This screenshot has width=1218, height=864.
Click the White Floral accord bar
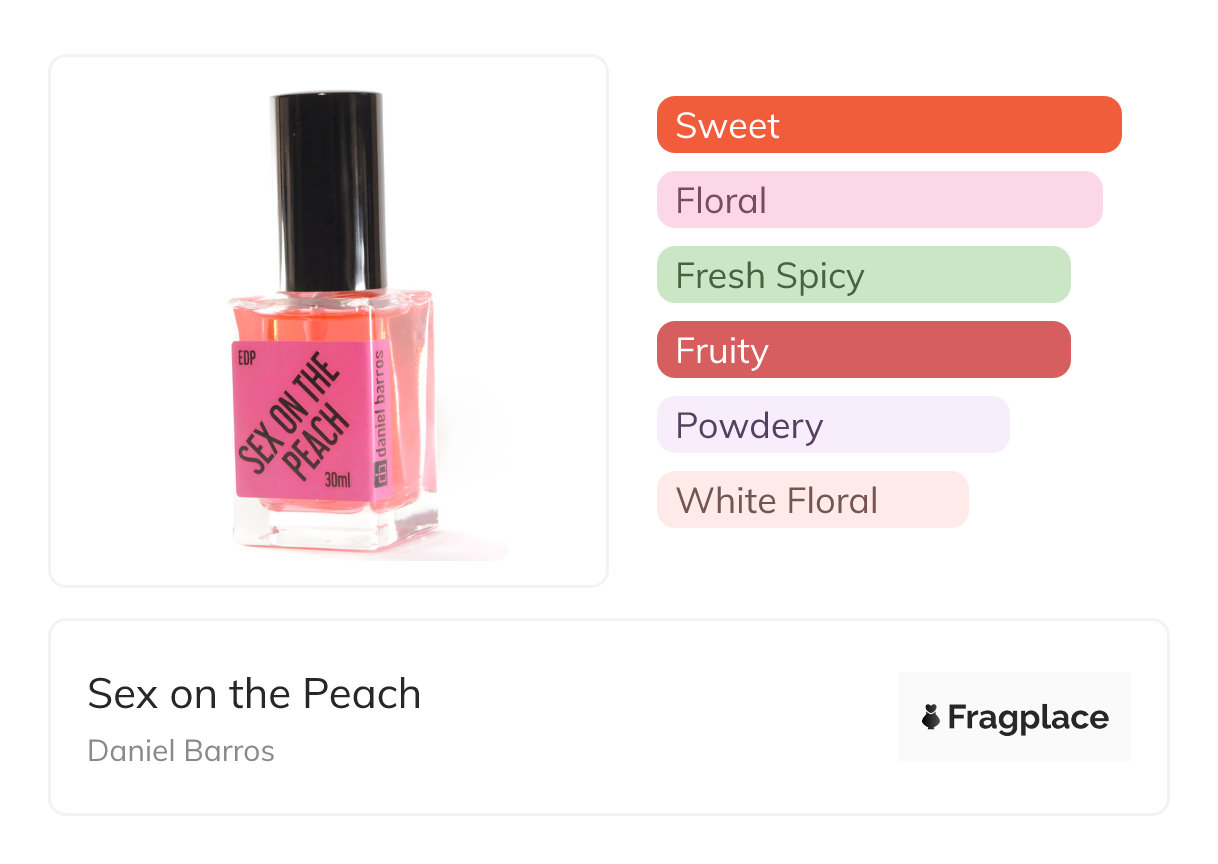[812, 500]
